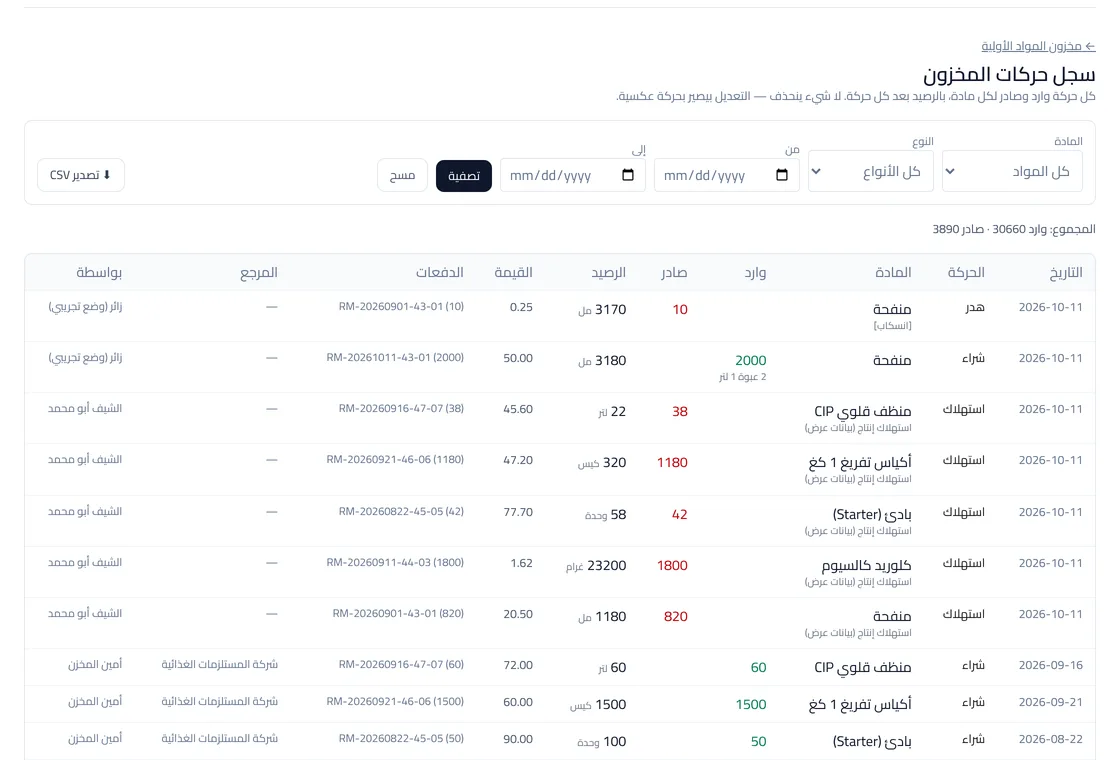
Task: Click the التاريخ column header
Action: click(1066, 272)
